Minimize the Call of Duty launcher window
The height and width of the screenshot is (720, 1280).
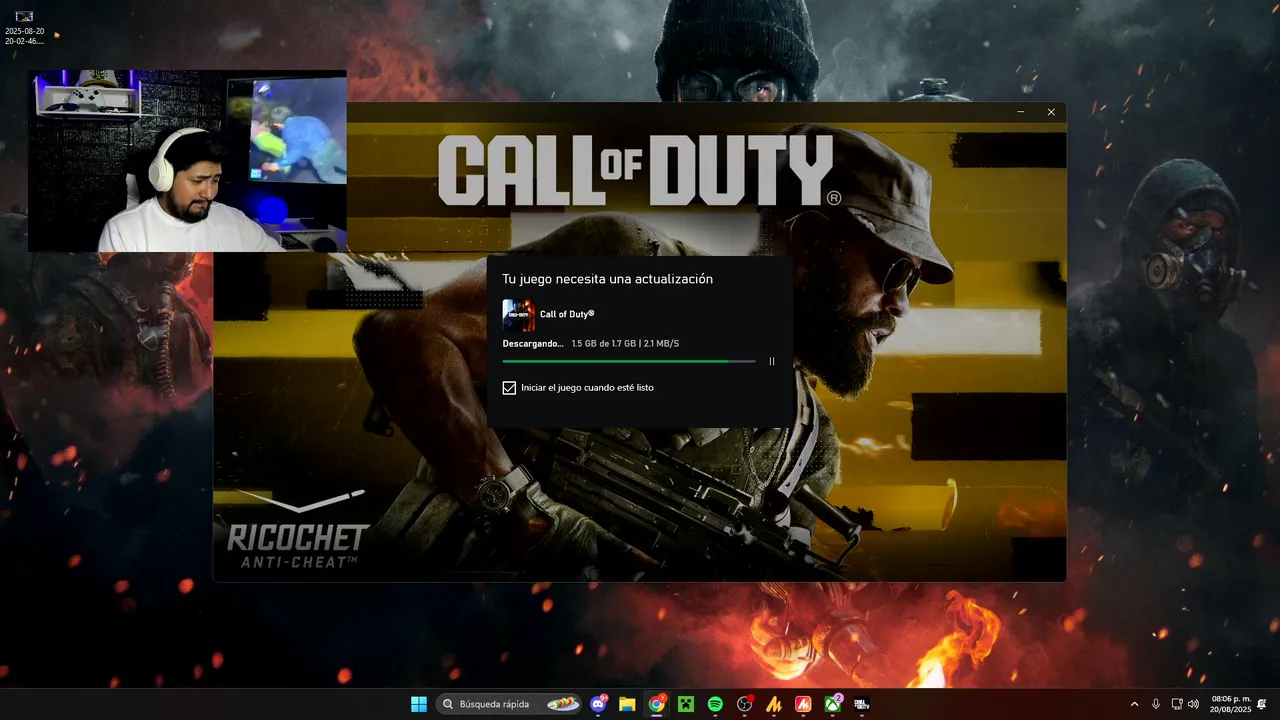pyautogui.click(x=1021, y=112)
